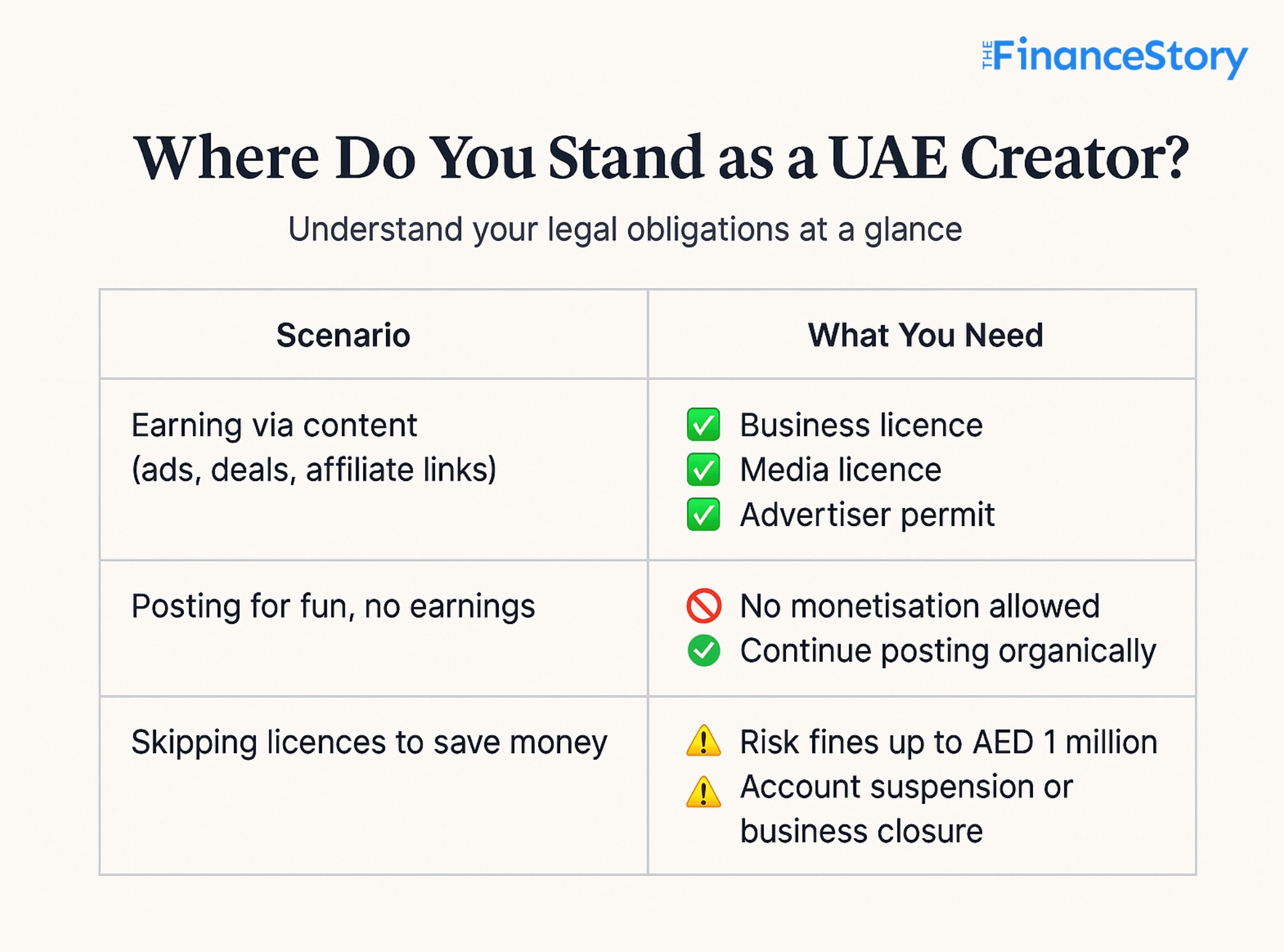1284x952 pixels.
Task: Select Skipping licences to save money cell
Action: coord(374,786)
